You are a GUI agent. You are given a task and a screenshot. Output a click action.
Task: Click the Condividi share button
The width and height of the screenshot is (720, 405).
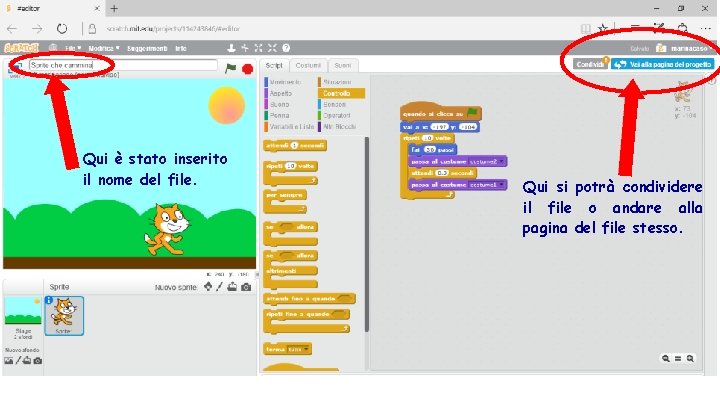pos(591,64)
